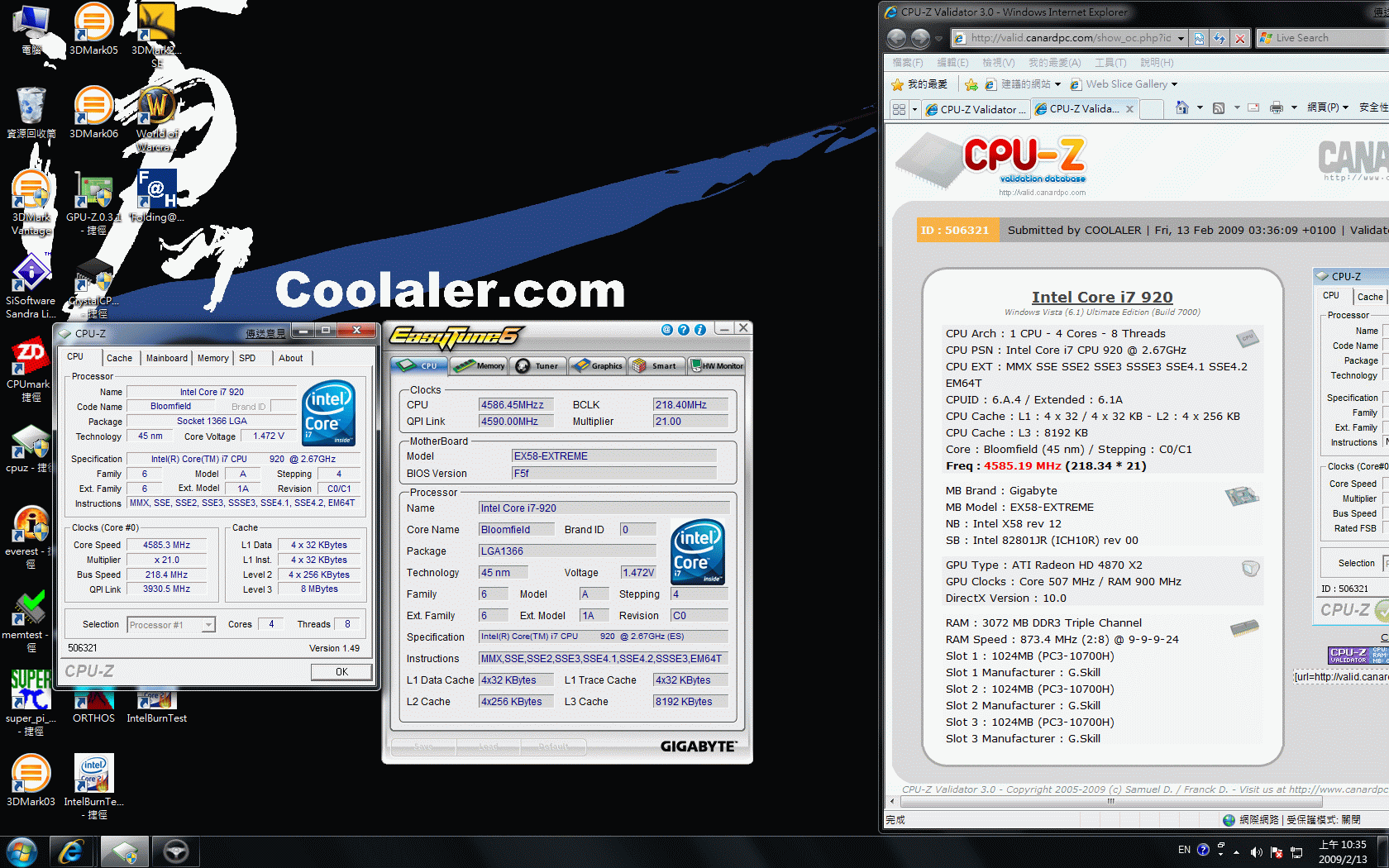Open the IE File (F) menu
Screen dimensions: 1389x868
point(907,63)
